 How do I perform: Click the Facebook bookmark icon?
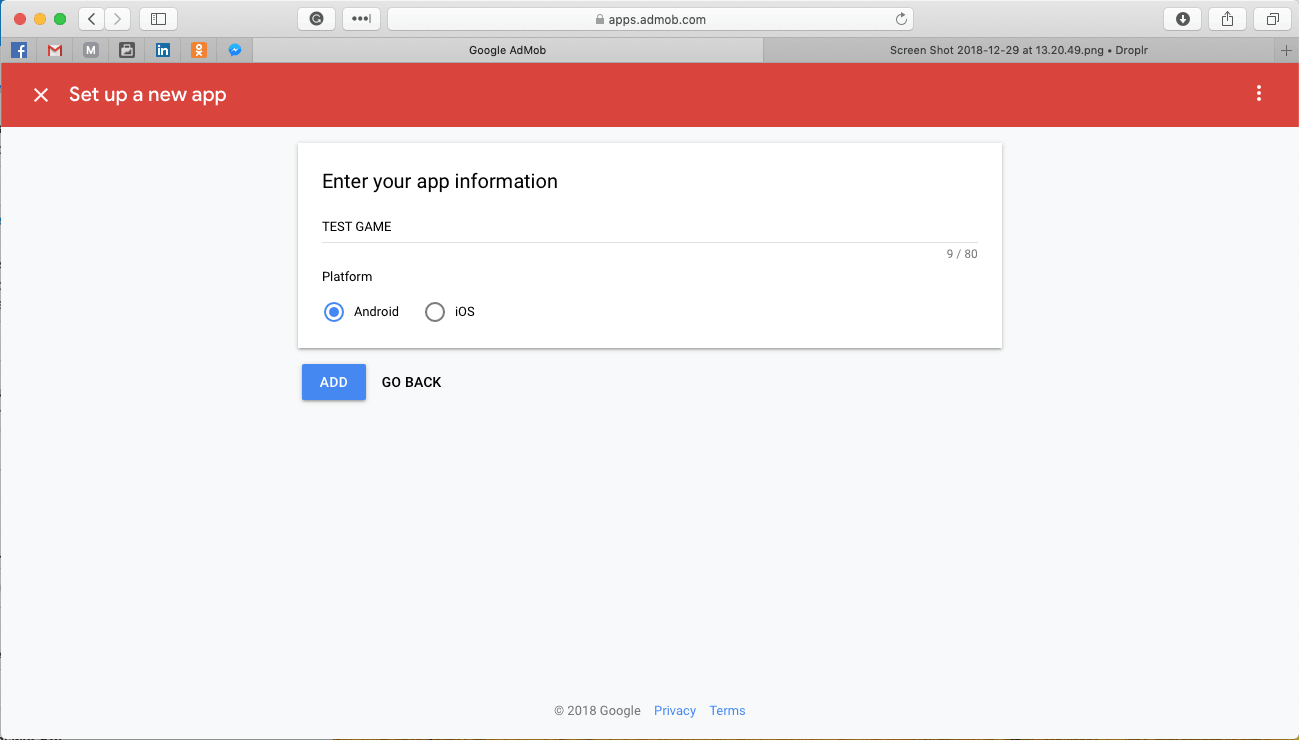(19, 49)
